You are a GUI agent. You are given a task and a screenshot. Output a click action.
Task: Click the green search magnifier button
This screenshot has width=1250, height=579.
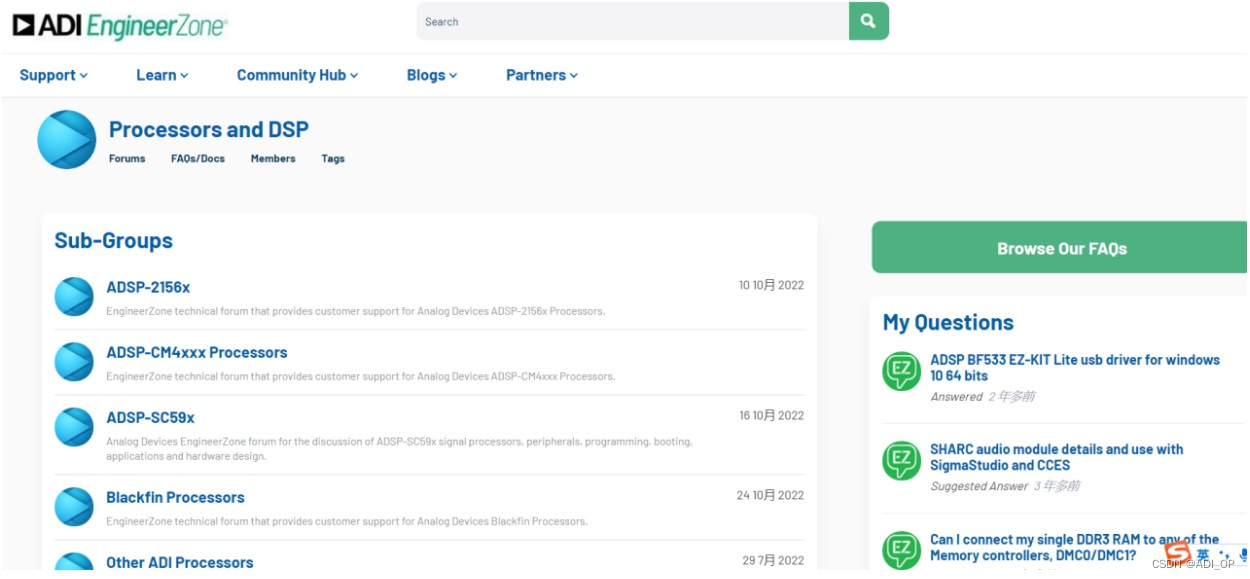(x=868, y=21)
